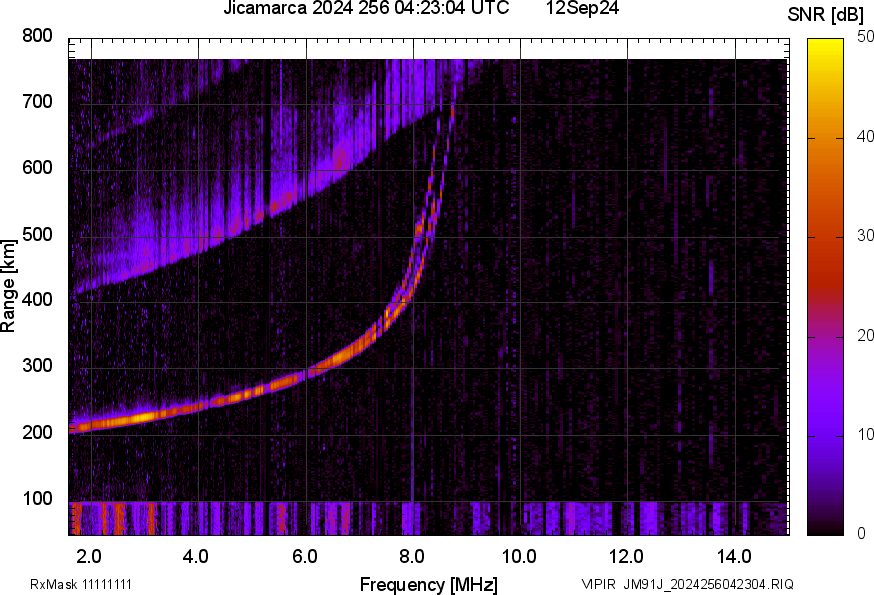Click the '4.0' frequency tick label
This screenshot has height=595, width=874.
click(x=196, y=557)
